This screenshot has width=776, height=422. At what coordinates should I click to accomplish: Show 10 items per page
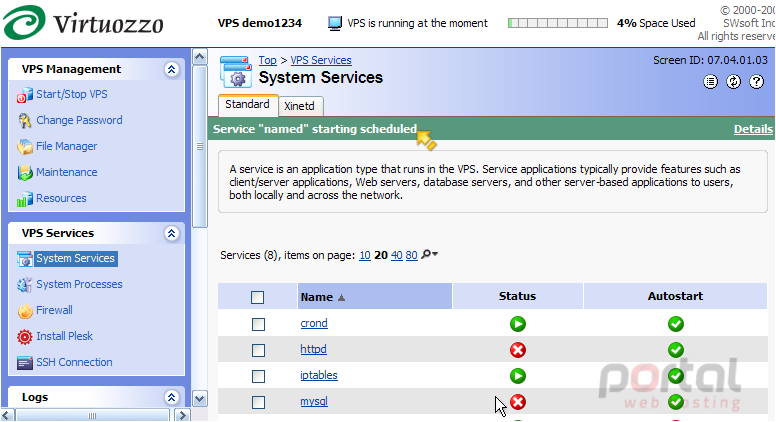pos(365,255)
